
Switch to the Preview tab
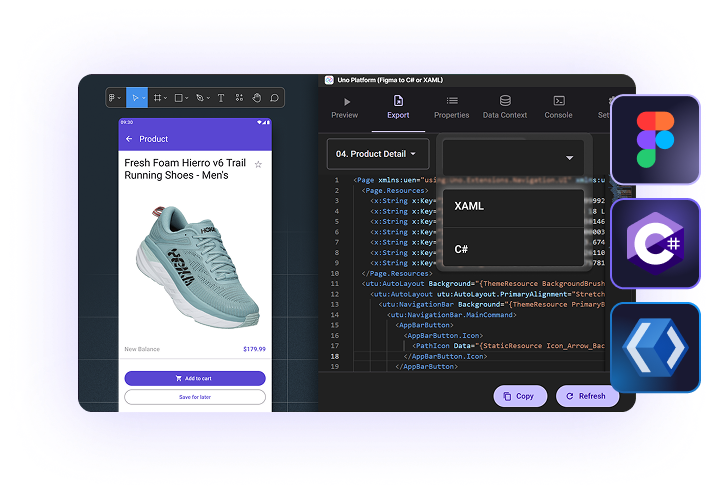[x=345, y=108]
